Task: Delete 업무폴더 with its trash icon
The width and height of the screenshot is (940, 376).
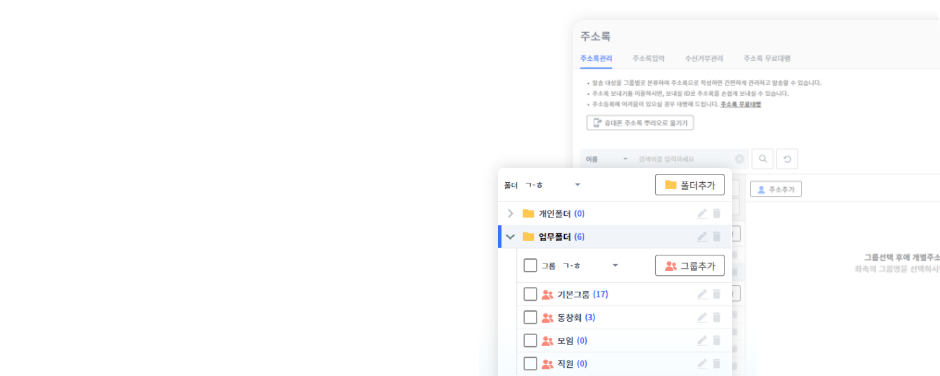Action: (716, 237)
